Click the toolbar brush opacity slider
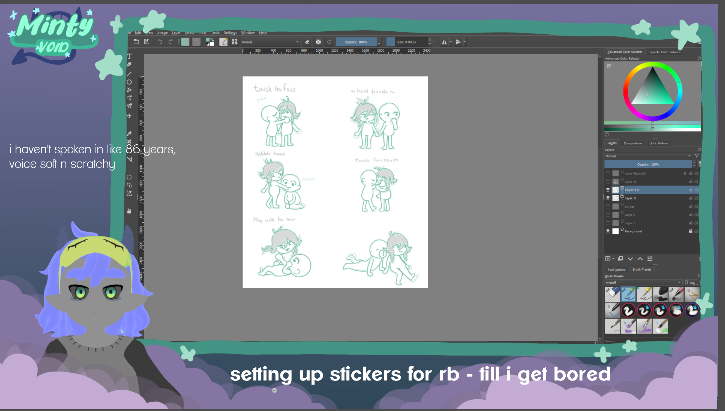 (356, 42)
